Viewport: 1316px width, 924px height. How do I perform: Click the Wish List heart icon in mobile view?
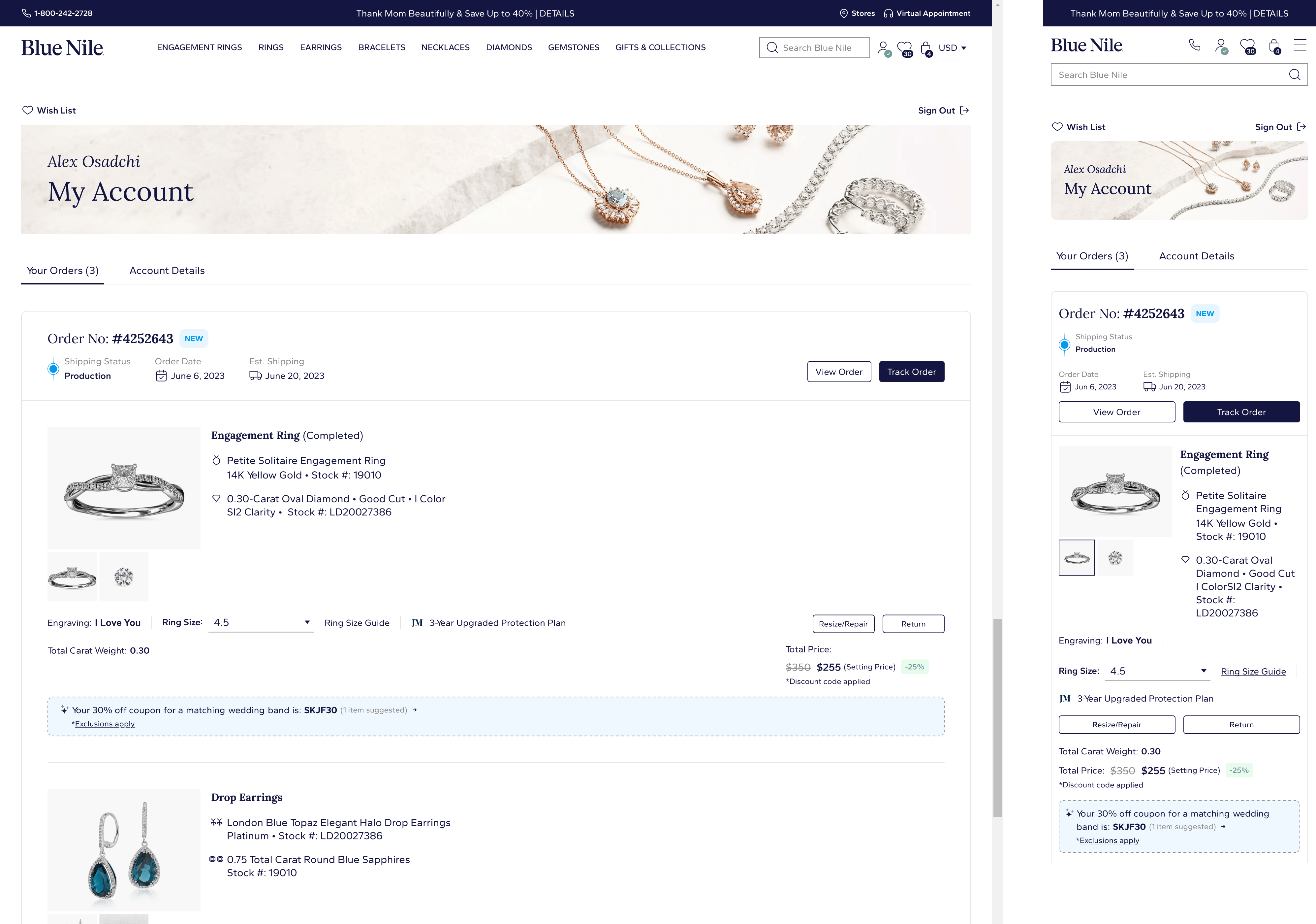coord(1057,127)
